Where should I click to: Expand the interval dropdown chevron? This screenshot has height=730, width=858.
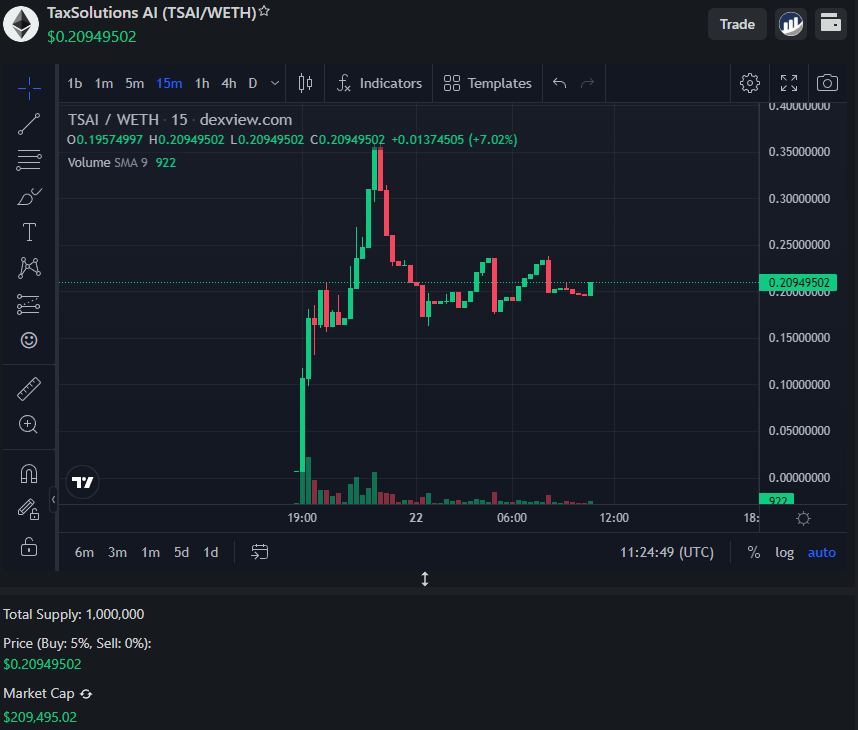[275, 83]
